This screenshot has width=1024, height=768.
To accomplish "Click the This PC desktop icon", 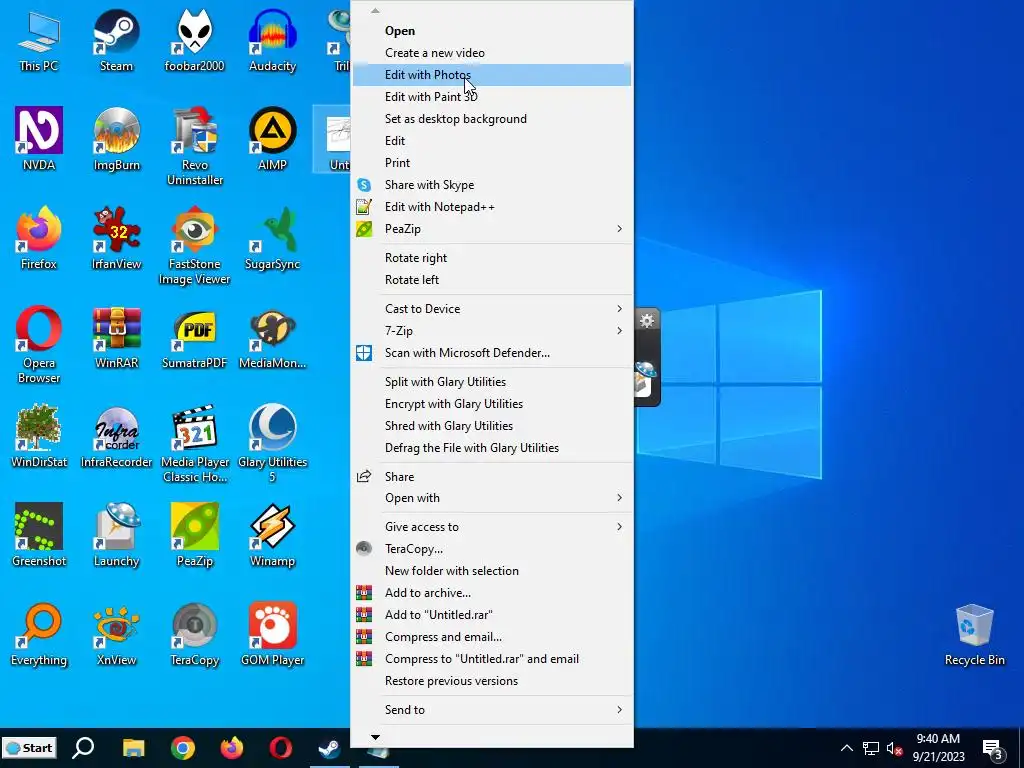I will 39,40.
